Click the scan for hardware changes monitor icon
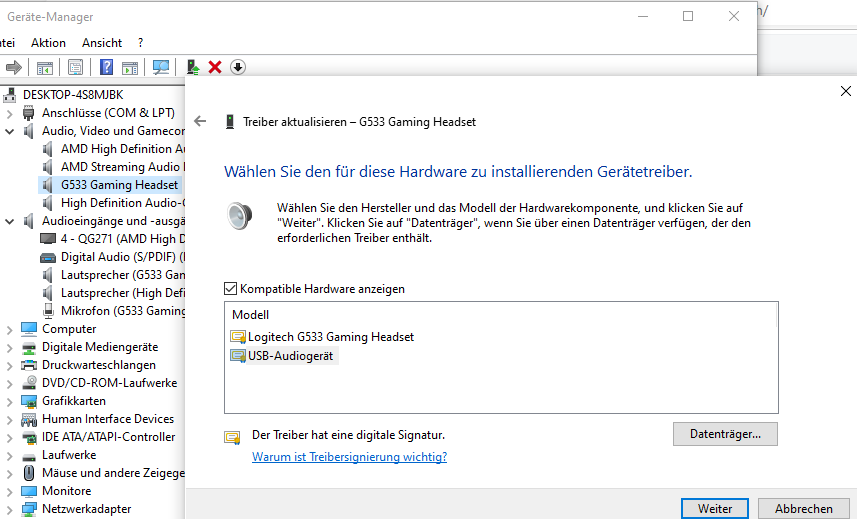 pos(161,67)
